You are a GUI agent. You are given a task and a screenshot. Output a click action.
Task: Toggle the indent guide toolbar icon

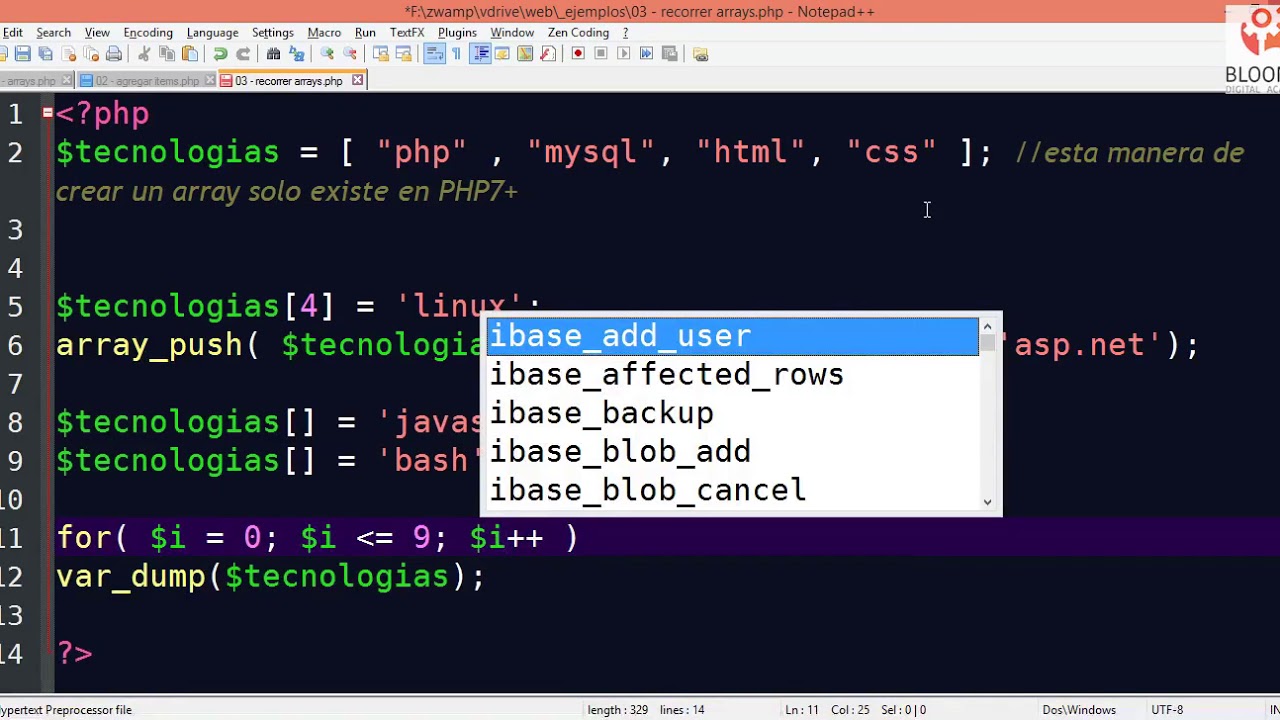click(480, 54)
